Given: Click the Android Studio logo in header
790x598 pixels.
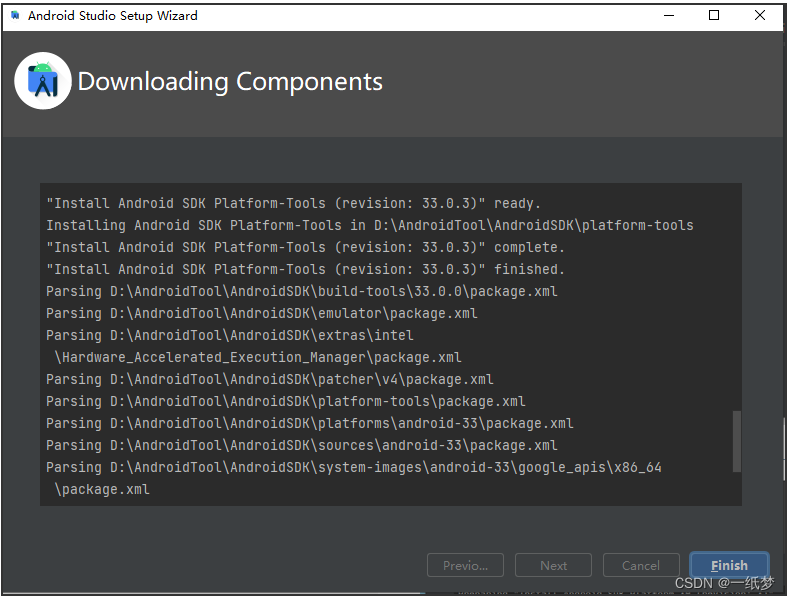Looking at the screenshot, I should pos(43,81).
